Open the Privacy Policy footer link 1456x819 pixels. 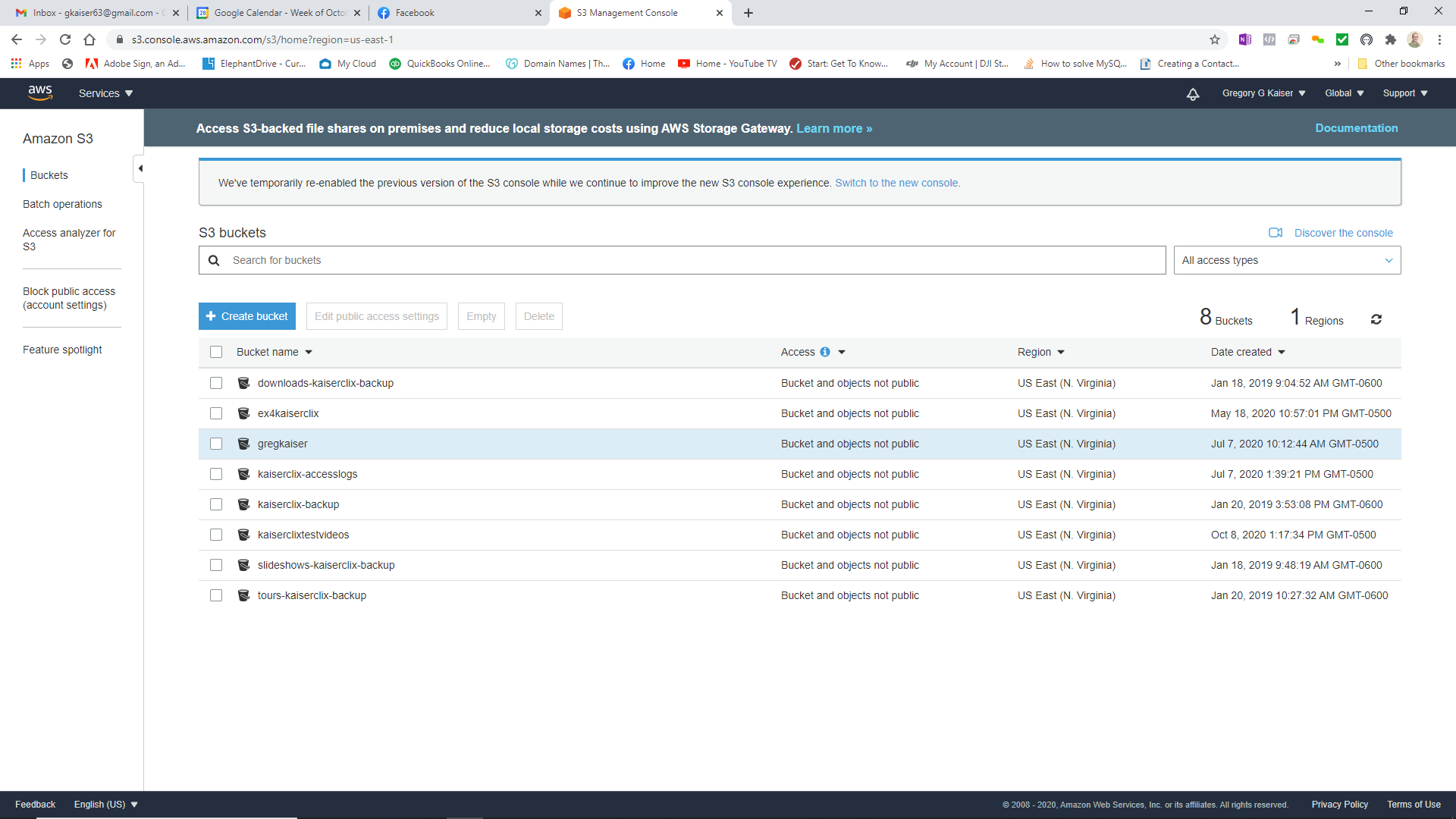tap(1339, 805)
